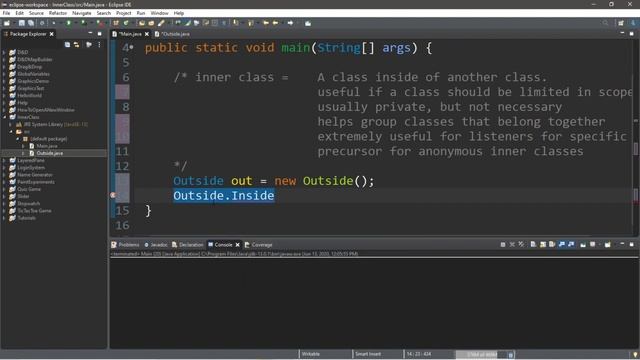640x360 pixels.
Task: Collapse the InnerClass project node
Action: (4, 117)
